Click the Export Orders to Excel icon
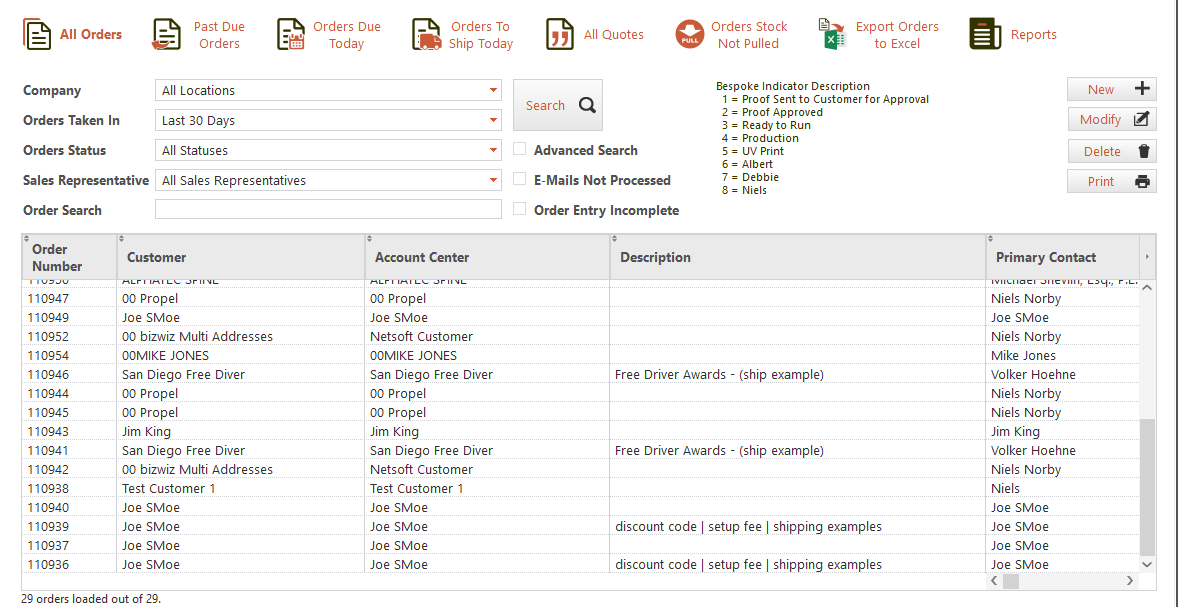 tap(832, 35)
